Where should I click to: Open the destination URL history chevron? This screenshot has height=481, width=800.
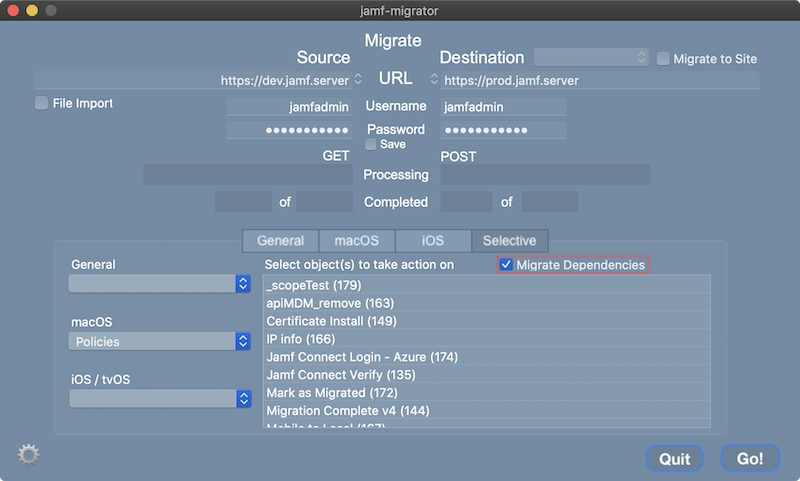point(434,79)
